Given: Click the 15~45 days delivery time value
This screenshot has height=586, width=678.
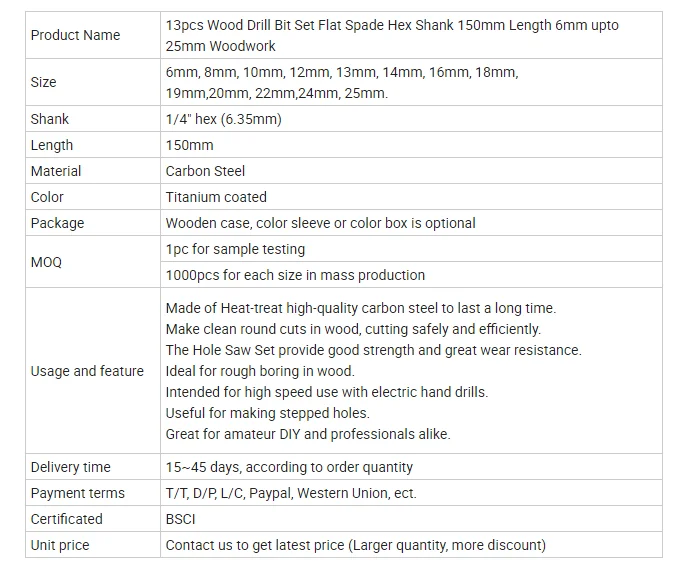Looking at the screenshot, I should click(x=289, y=467).
